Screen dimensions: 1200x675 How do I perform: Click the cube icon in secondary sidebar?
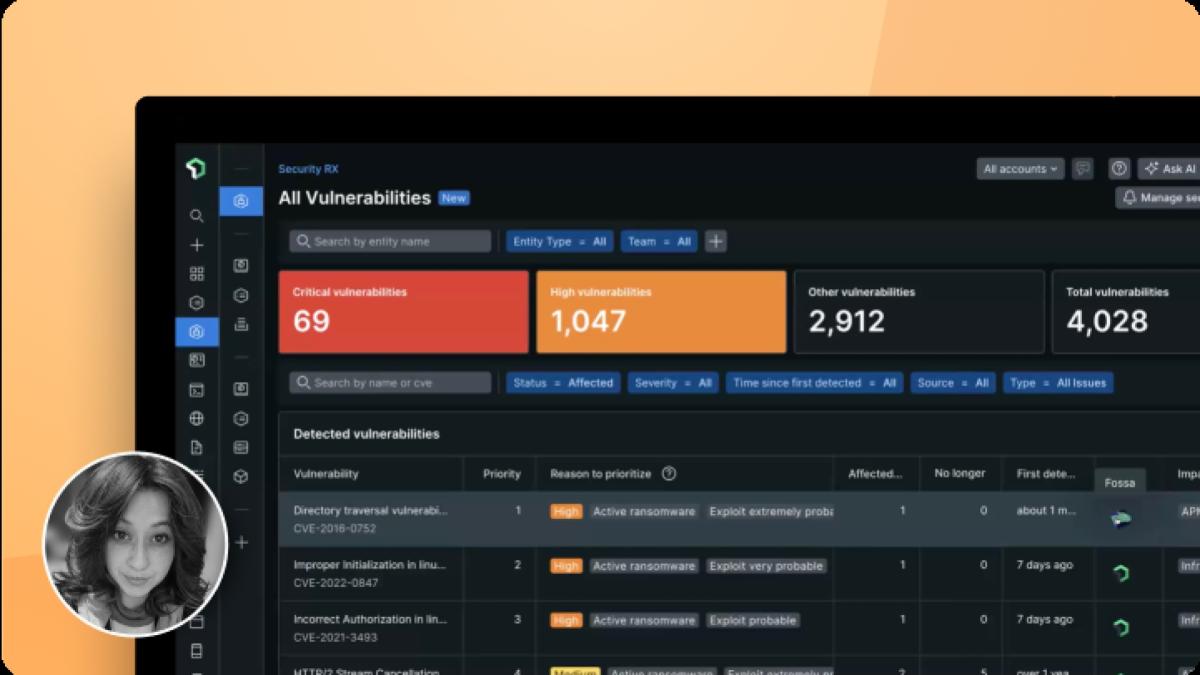tap(241, 477)
